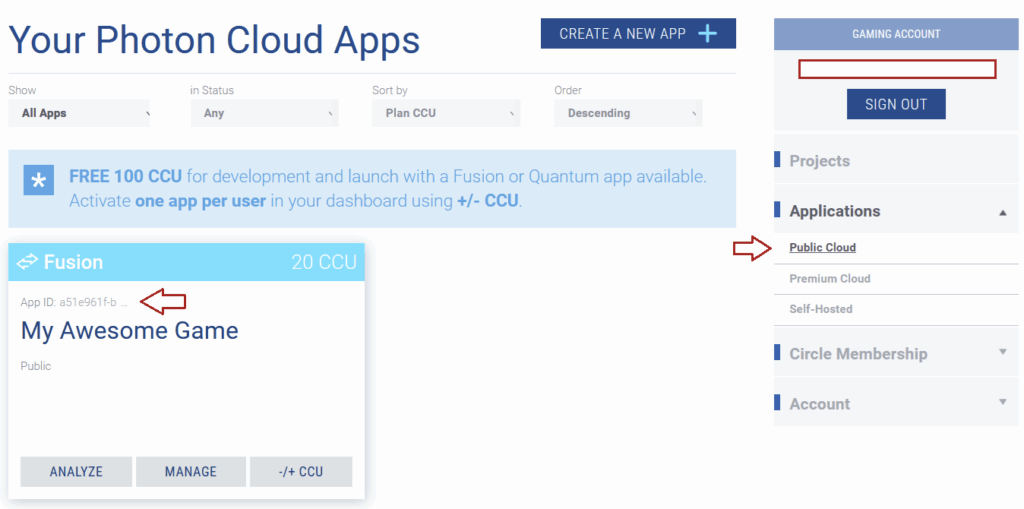1024x509 pixels.
Task: Select the Public Cloud link
Action: [822, 248]
